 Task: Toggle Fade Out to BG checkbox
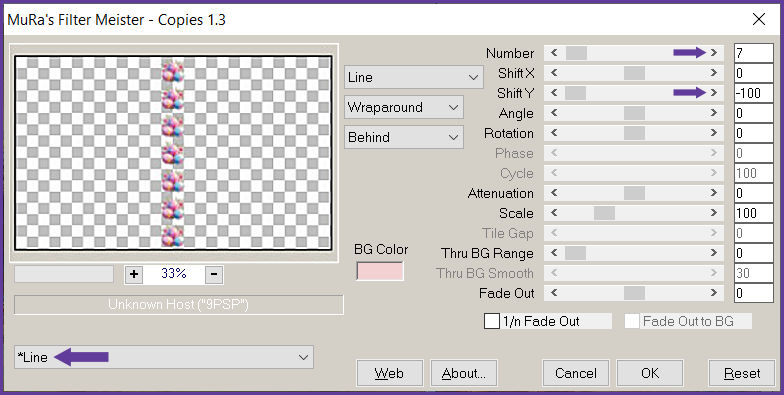click(x=632, y=321)
